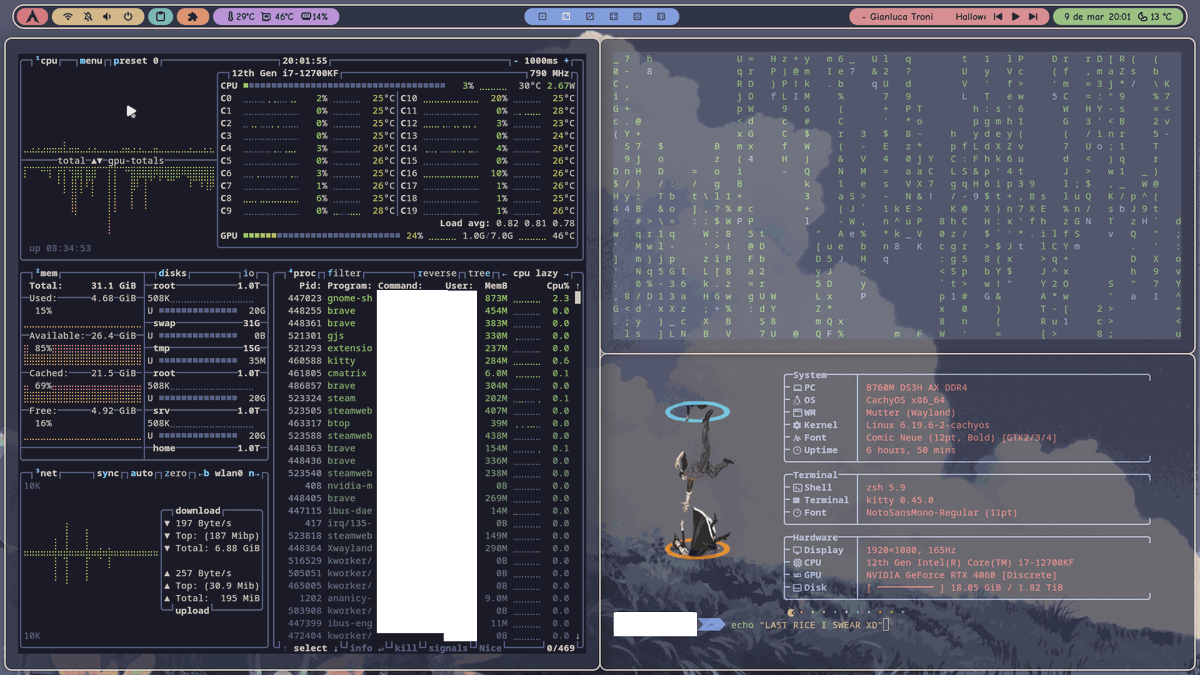Toggle net sync option
The width and height of the screenshot is (1200, 675).
pyautogui.click(x=108, y=473)
